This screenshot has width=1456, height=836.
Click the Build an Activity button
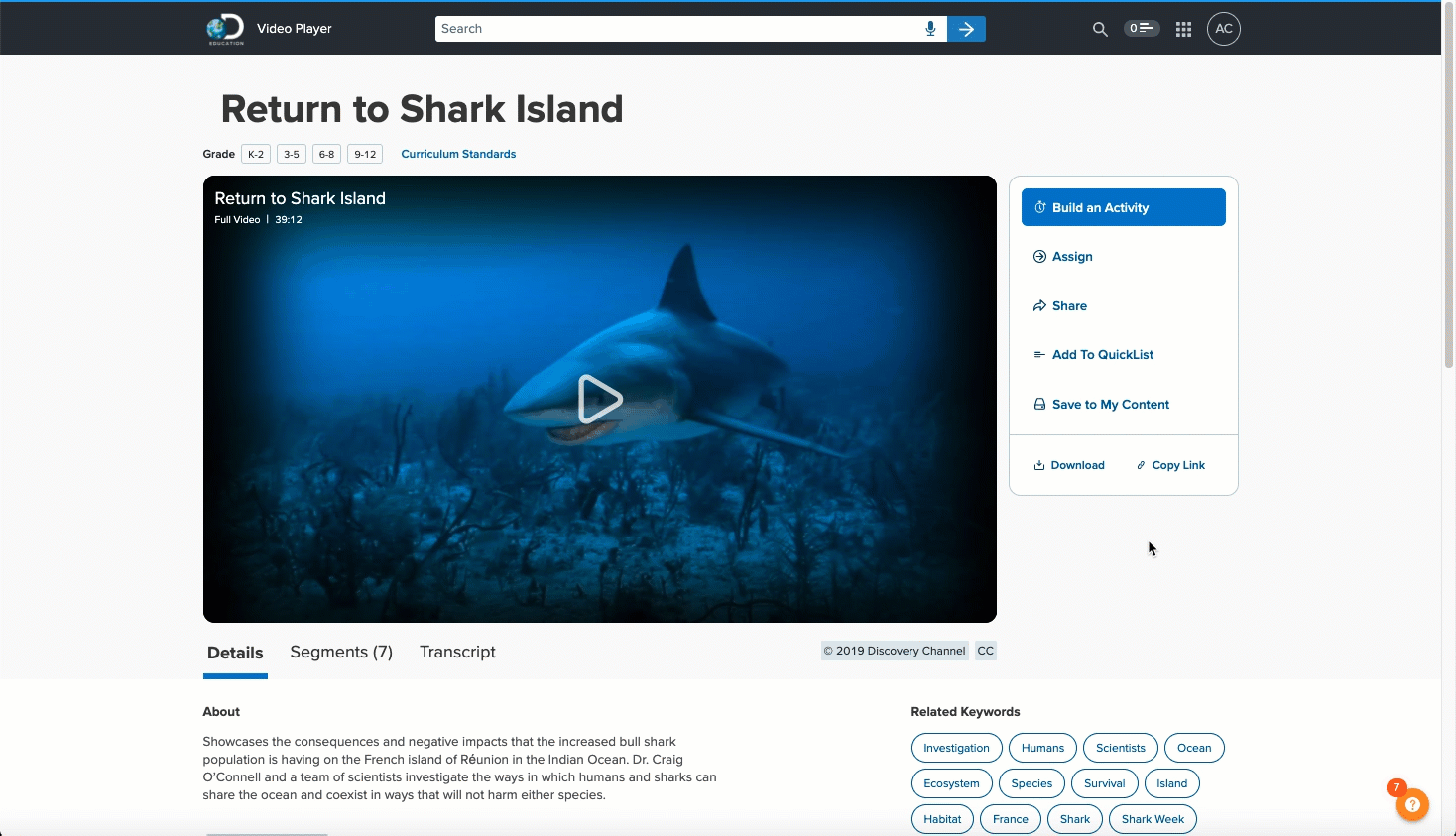1124,207
